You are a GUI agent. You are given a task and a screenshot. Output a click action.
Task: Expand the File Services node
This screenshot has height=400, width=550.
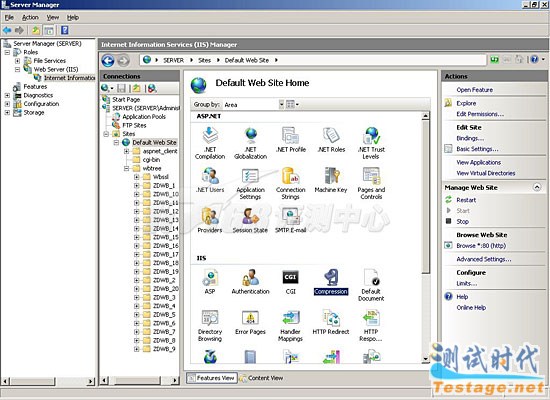coord(17,61)
